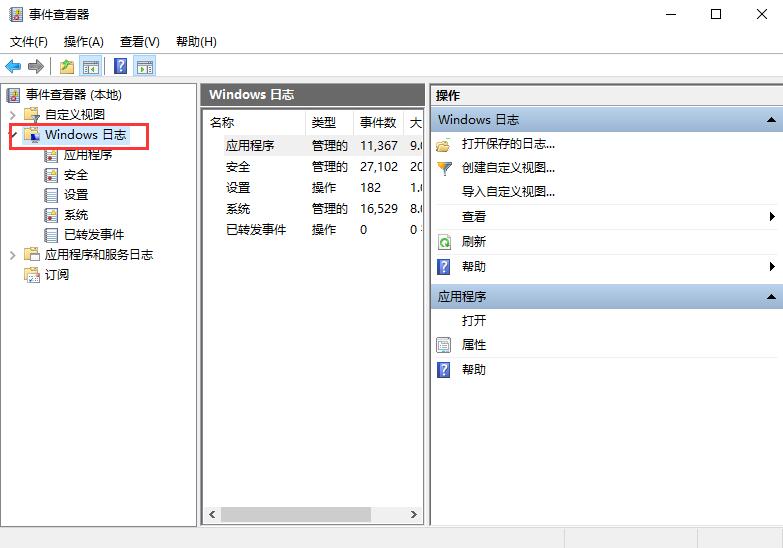Collapse the Windows 日志 actions section

(771, 120)
